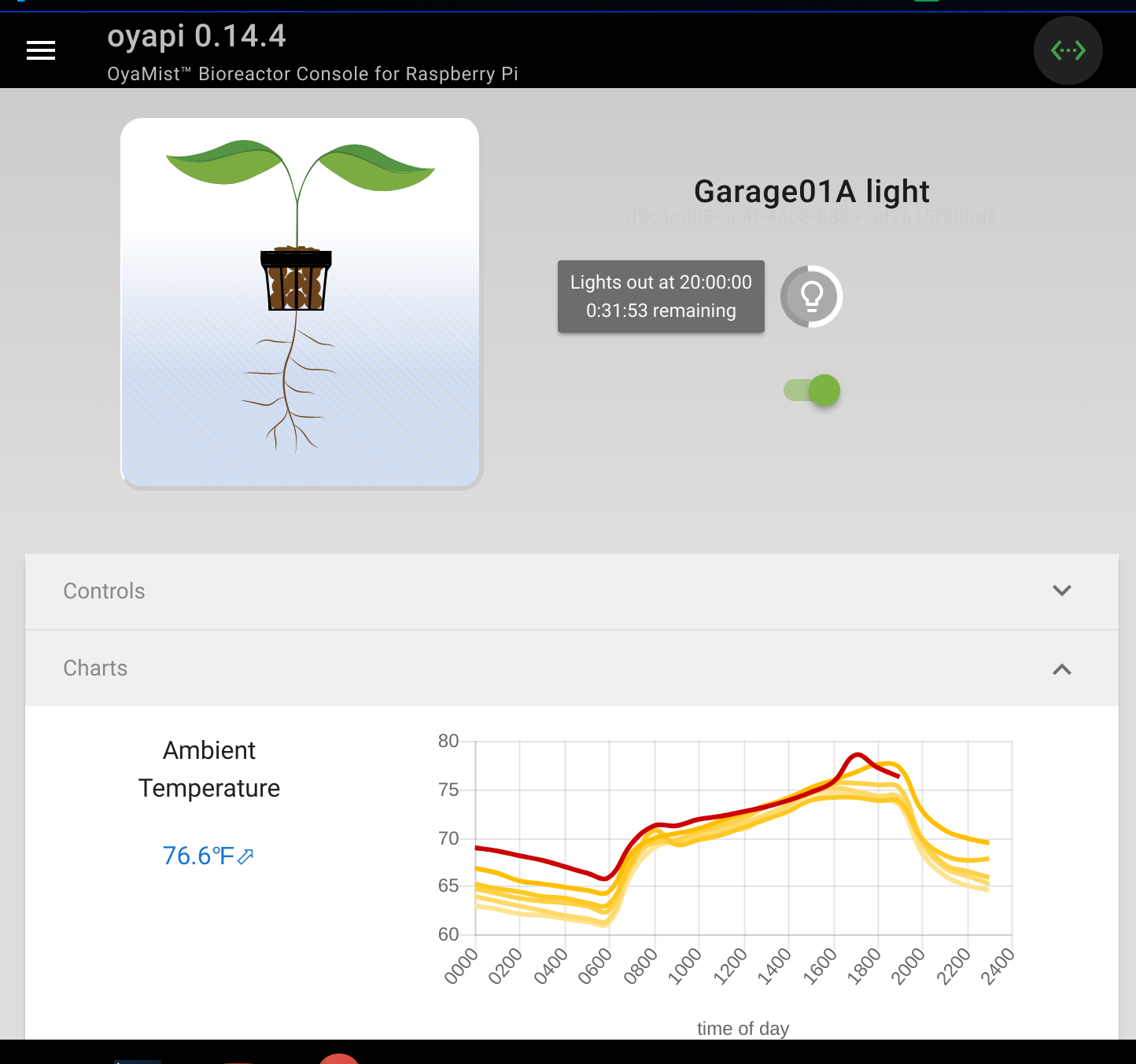Select the Charts section header
The height and width of the screenshot is (1064, 1136).
(94, 668)
